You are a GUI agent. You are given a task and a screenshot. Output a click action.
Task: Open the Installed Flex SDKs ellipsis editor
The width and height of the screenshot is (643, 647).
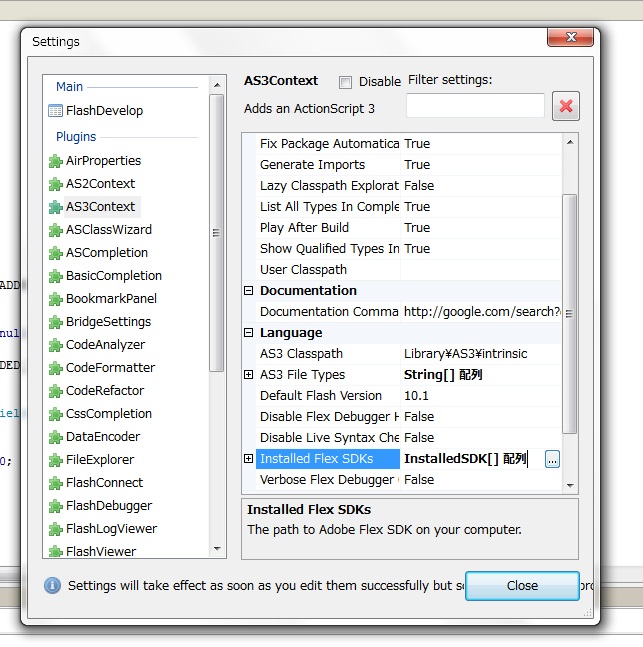click(552, 459)
